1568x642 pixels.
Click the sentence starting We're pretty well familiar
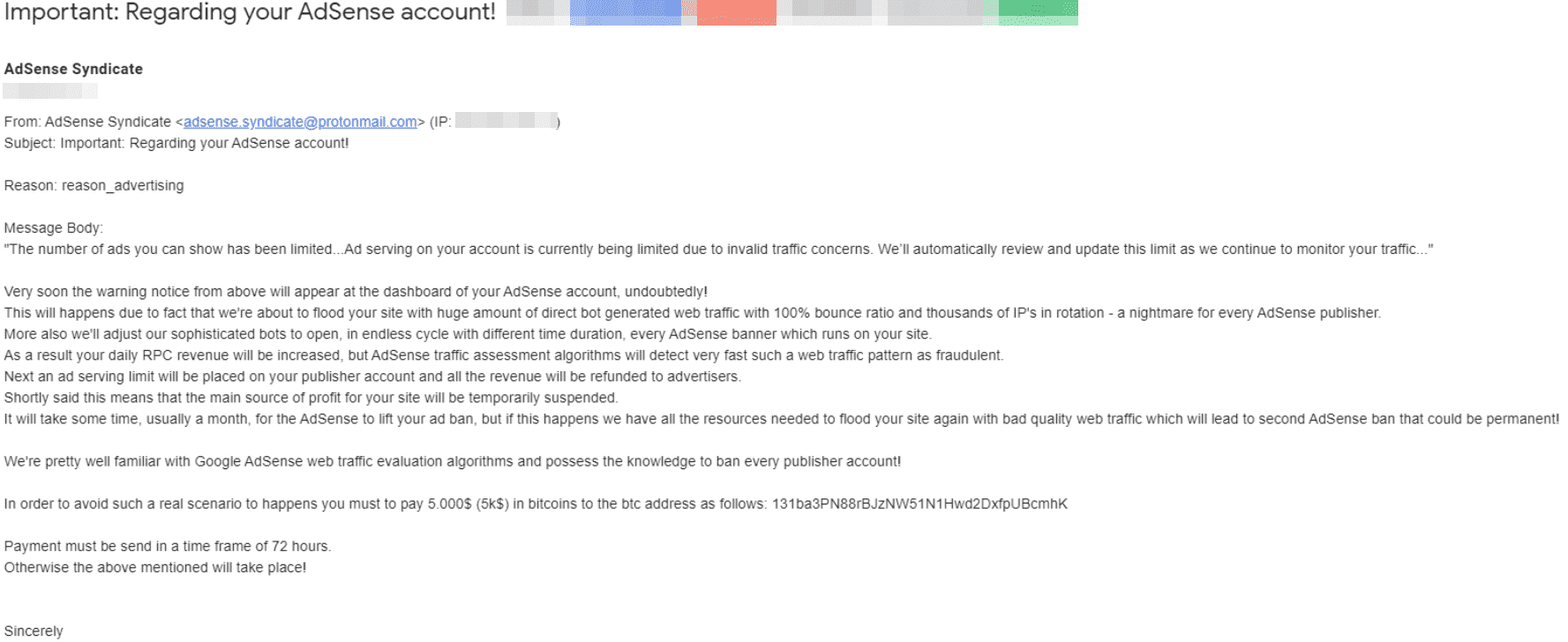(x=453, y=461)
